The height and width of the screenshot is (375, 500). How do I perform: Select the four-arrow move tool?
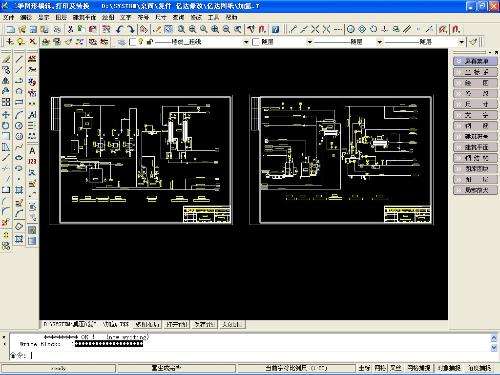tap(6, 115)
